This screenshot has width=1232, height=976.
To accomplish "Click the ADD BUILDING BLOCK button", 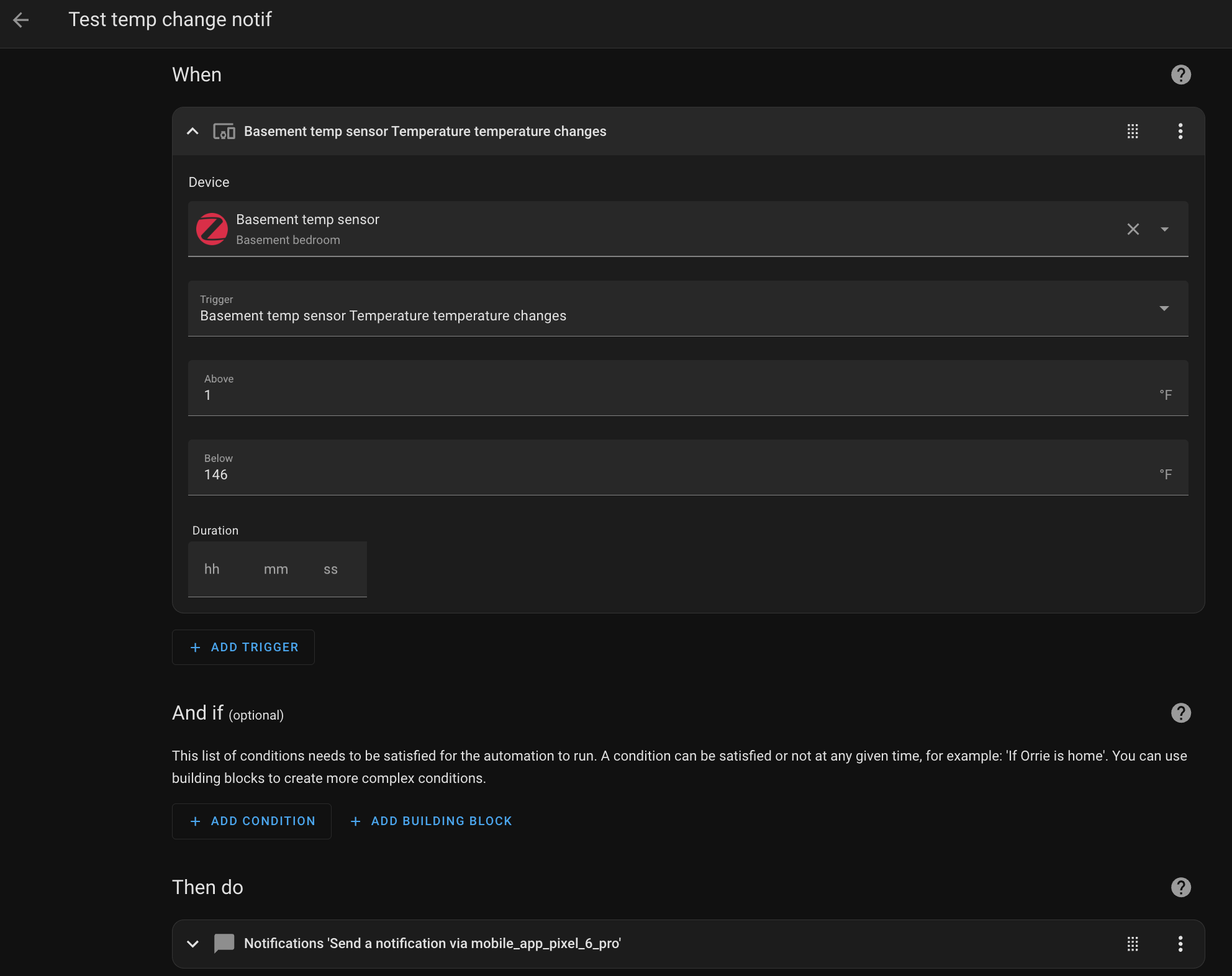I will point(431,821).
